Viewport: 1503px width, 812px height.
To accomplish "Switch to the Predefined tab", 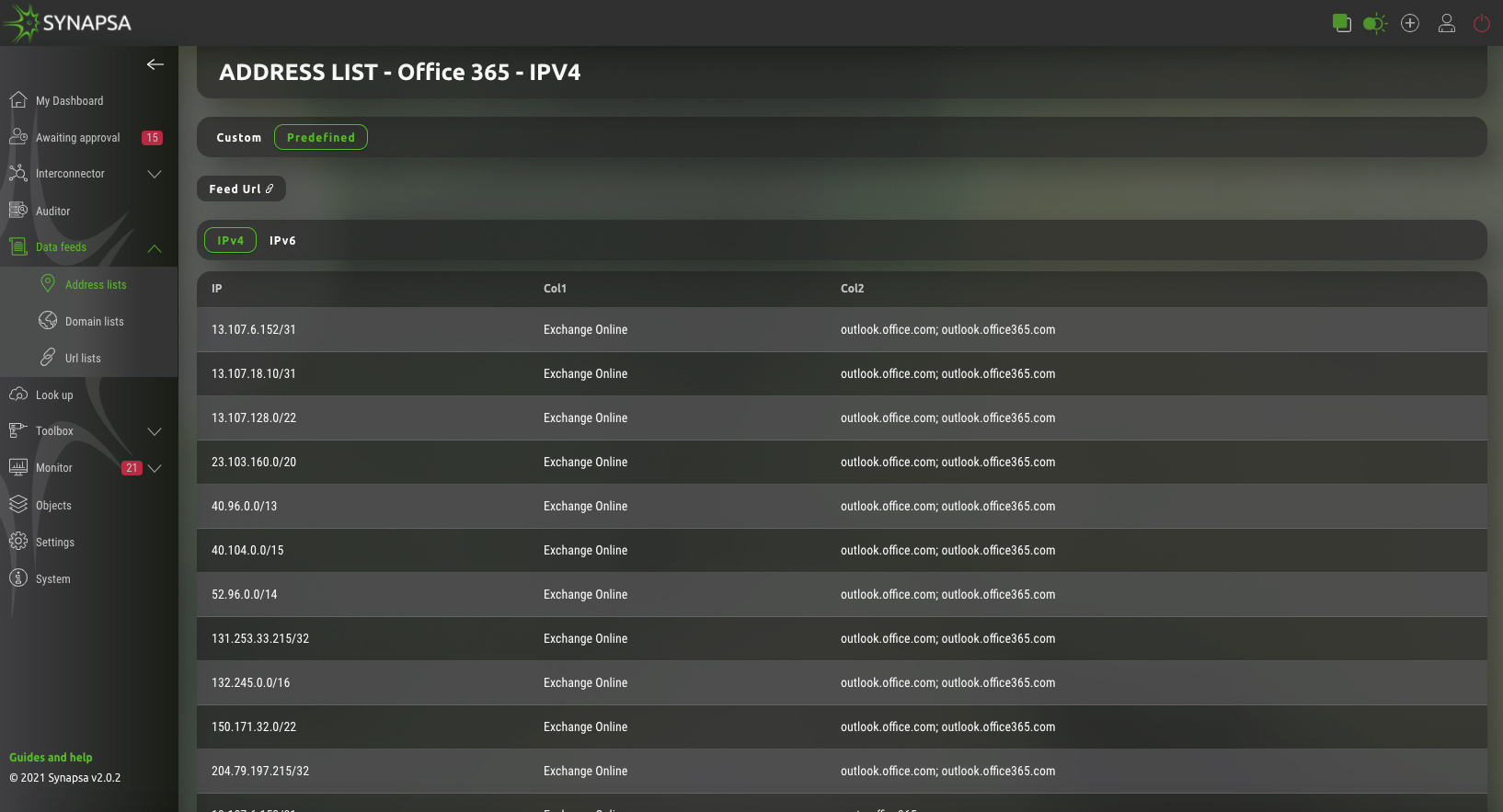I will (321, 137).
